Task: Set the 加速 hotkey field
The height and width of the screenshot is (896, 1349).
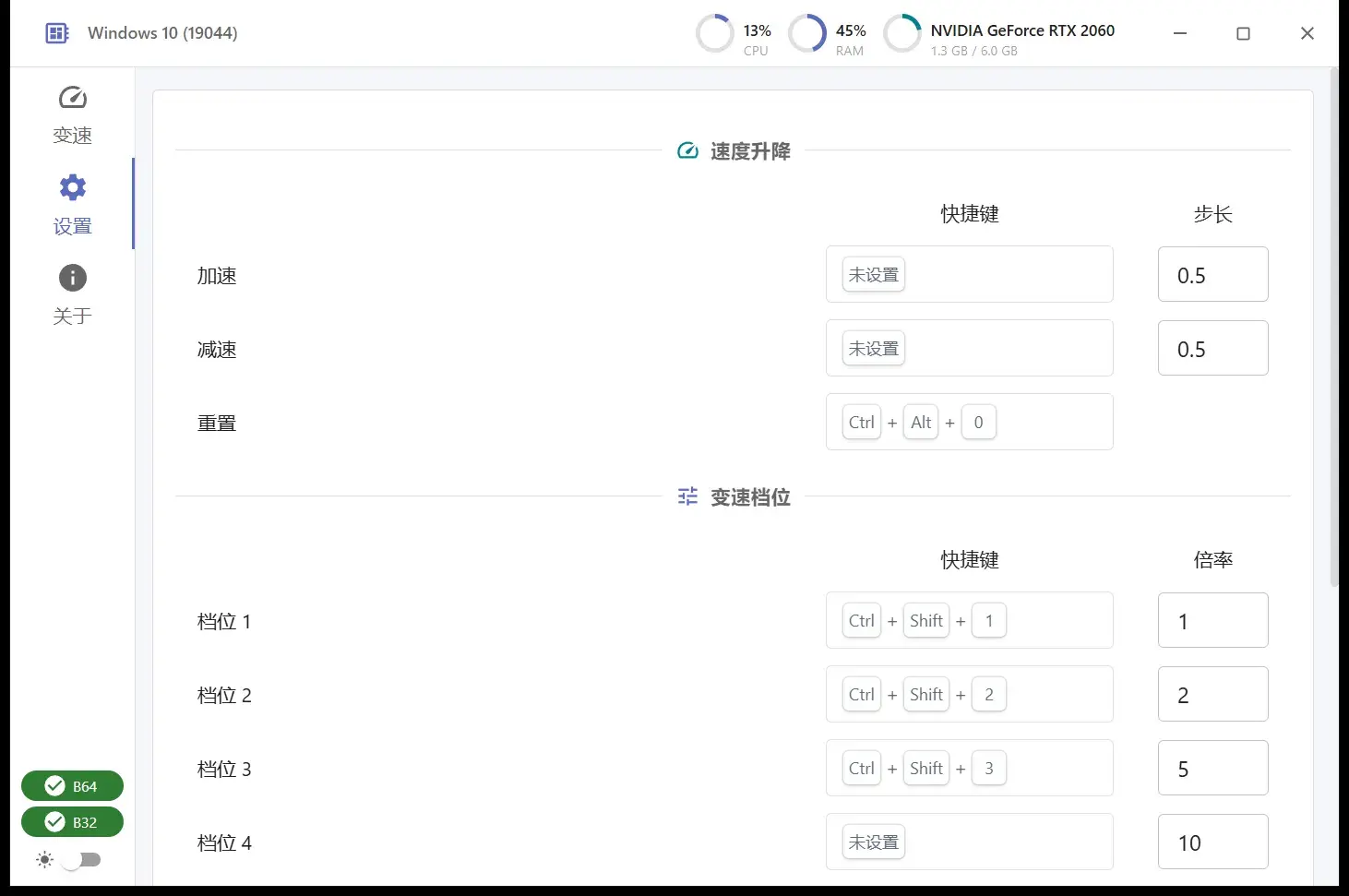Action: (969, 274)
